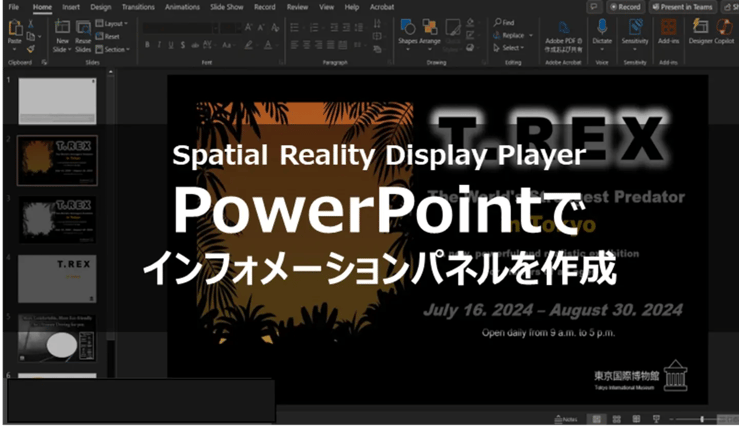Select the T.REX slide 2 thumbnail
The height and width of the screenshot is (426, 739).
[x=58, y=160]
